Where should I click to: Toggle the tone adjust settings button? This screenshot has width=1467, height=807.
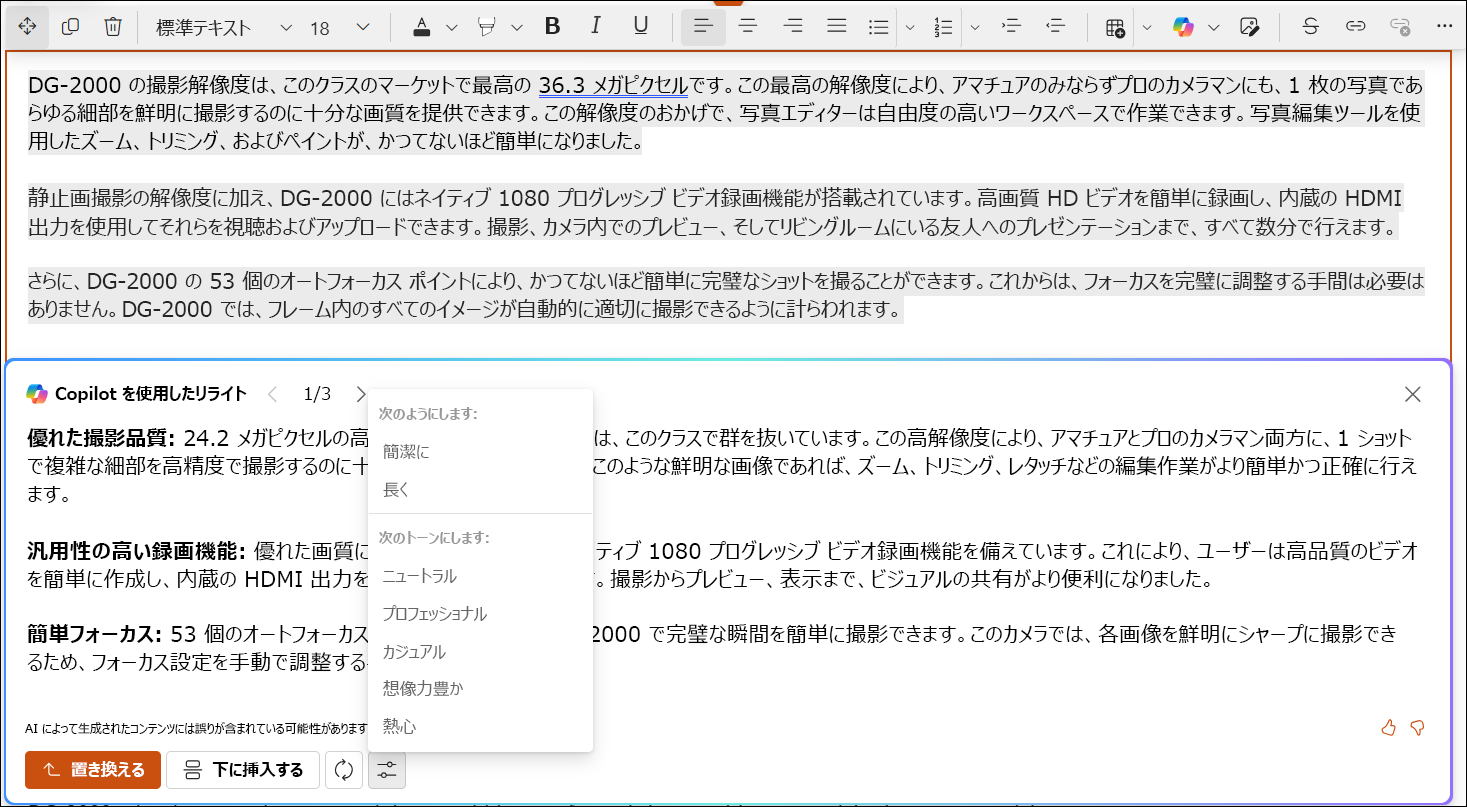click(x=387, y=770)
